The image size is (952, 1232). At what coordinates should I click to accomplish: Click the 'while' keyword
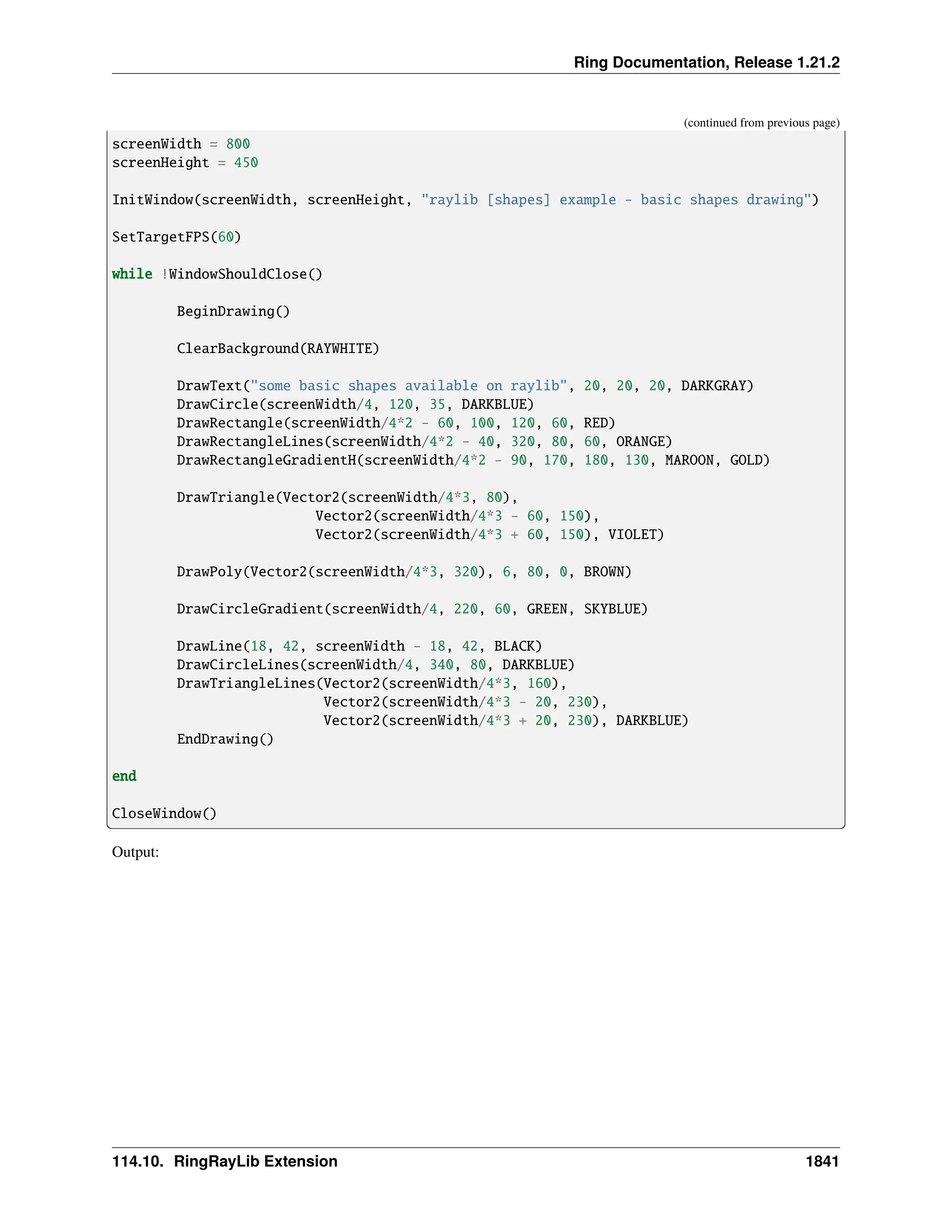point(132,274)
